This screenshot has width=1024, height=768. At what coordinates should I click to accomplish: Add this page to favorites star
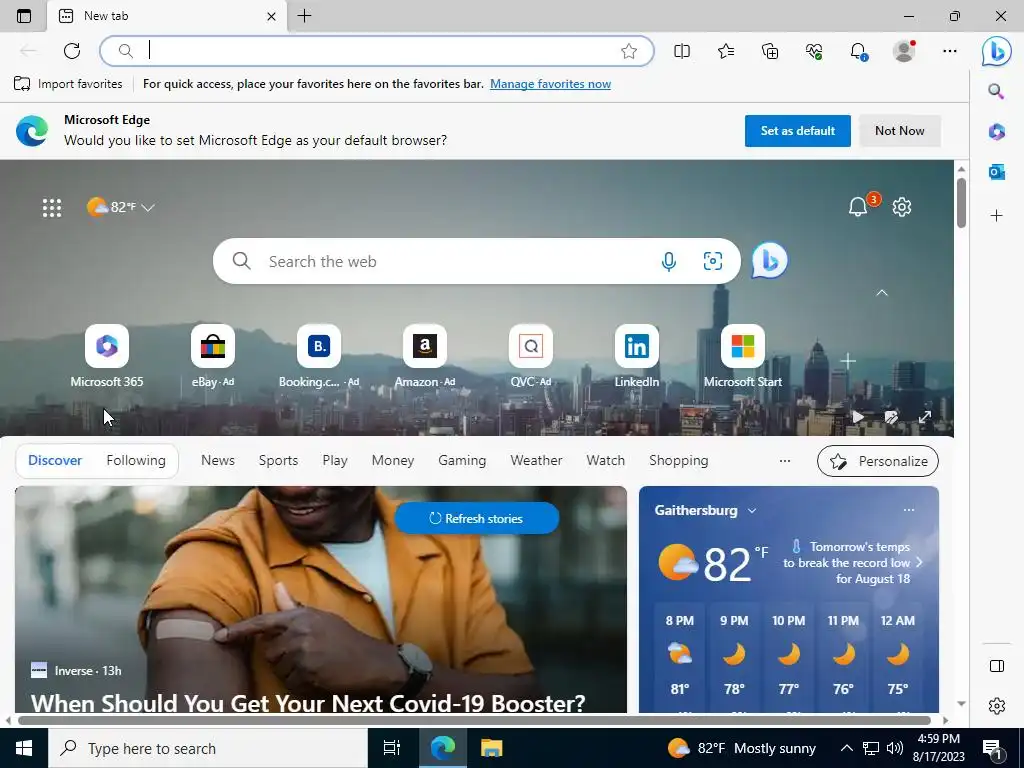coord(629,51)
